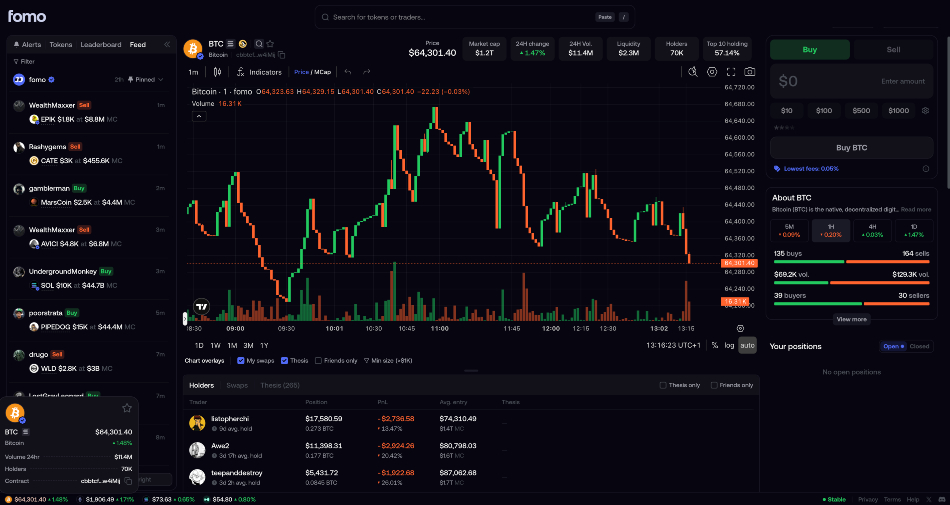Open the clock timezone menu 13:16:23 UTC+1

coord(674,345)
